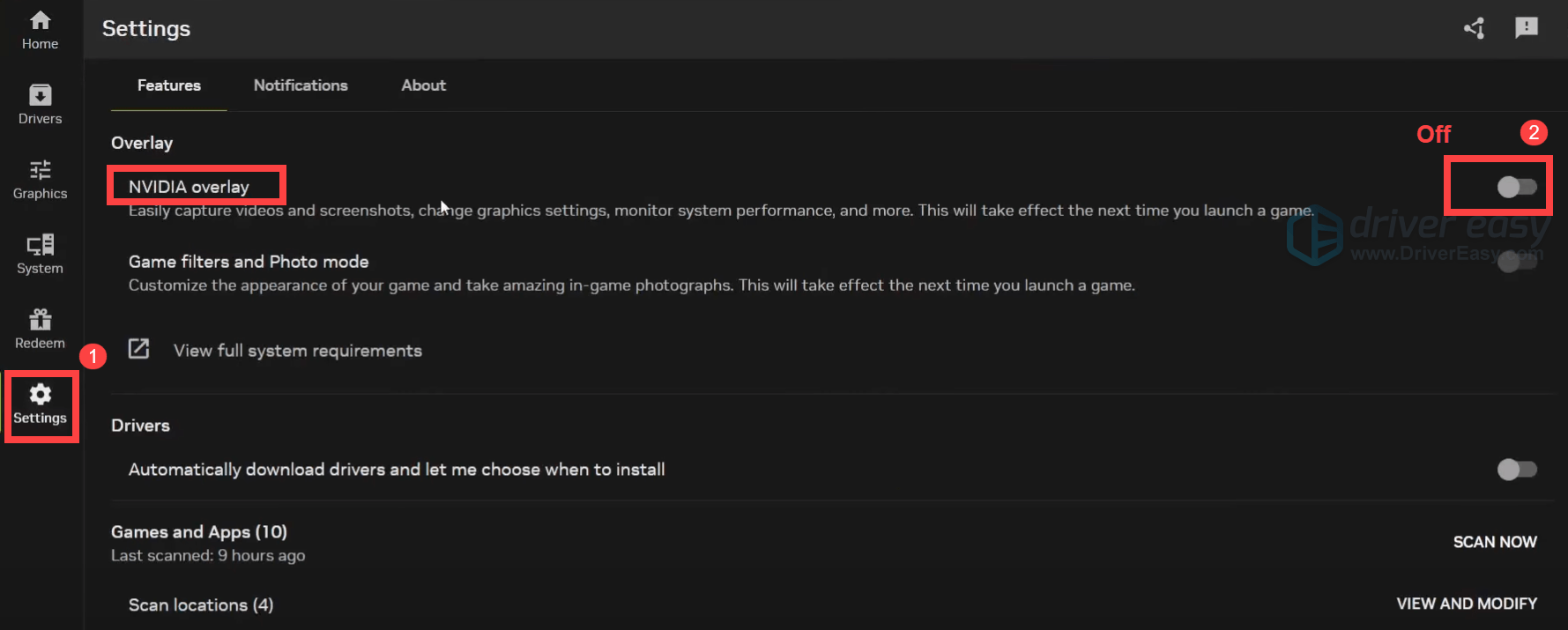Switch to the About tab
The image size is (1568, 630).
(x=423, y=85)
